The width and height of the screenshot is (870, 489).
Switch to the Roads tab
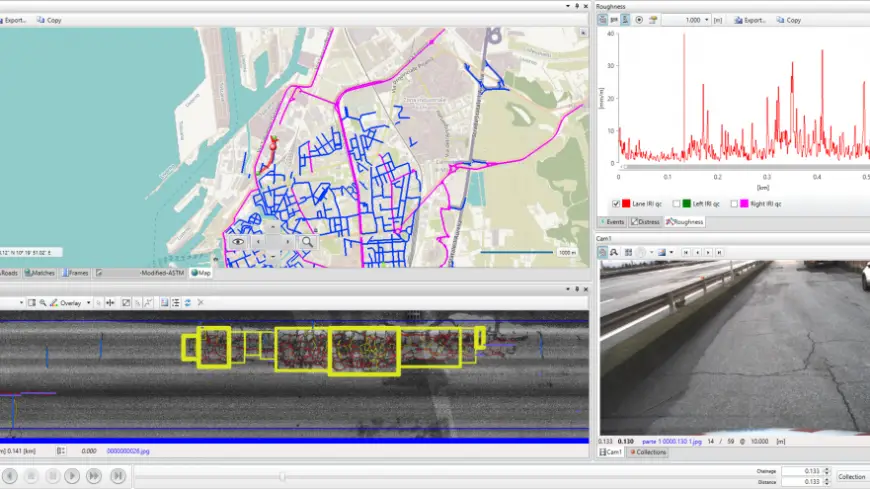click(x=9, y=273)
